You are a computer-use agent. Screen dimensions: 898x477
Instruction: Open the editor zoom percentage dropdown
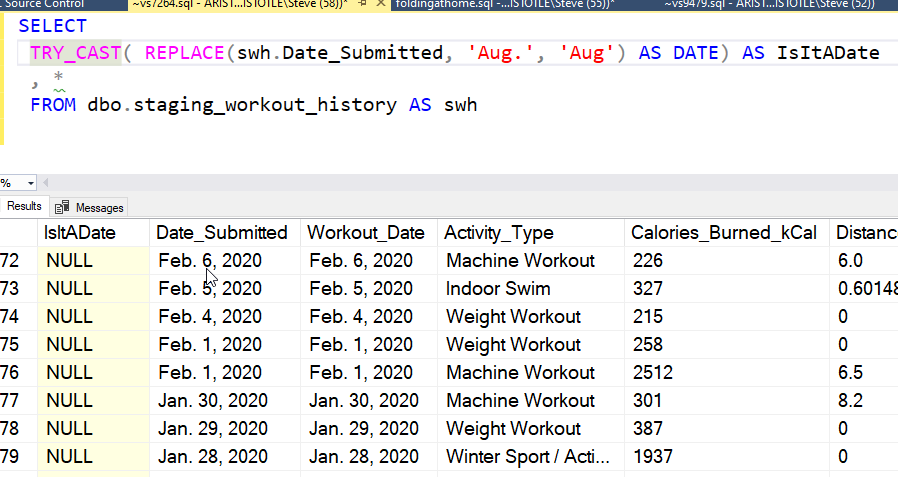click(x=31, y=184)
